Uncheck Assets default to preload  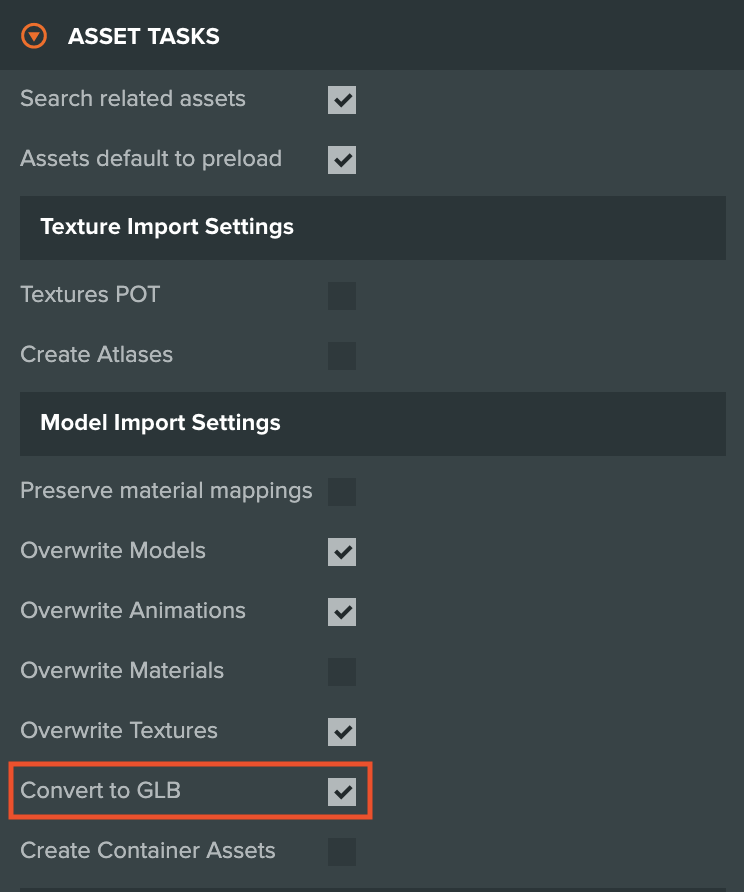[341, 160]
